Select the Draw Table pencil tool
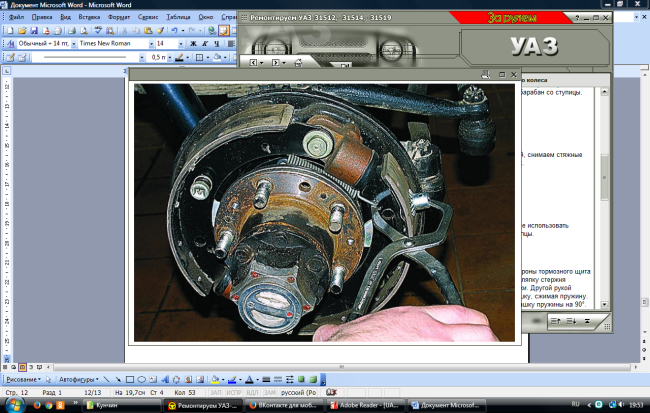The image size is (650, 413). pos(10,57)
